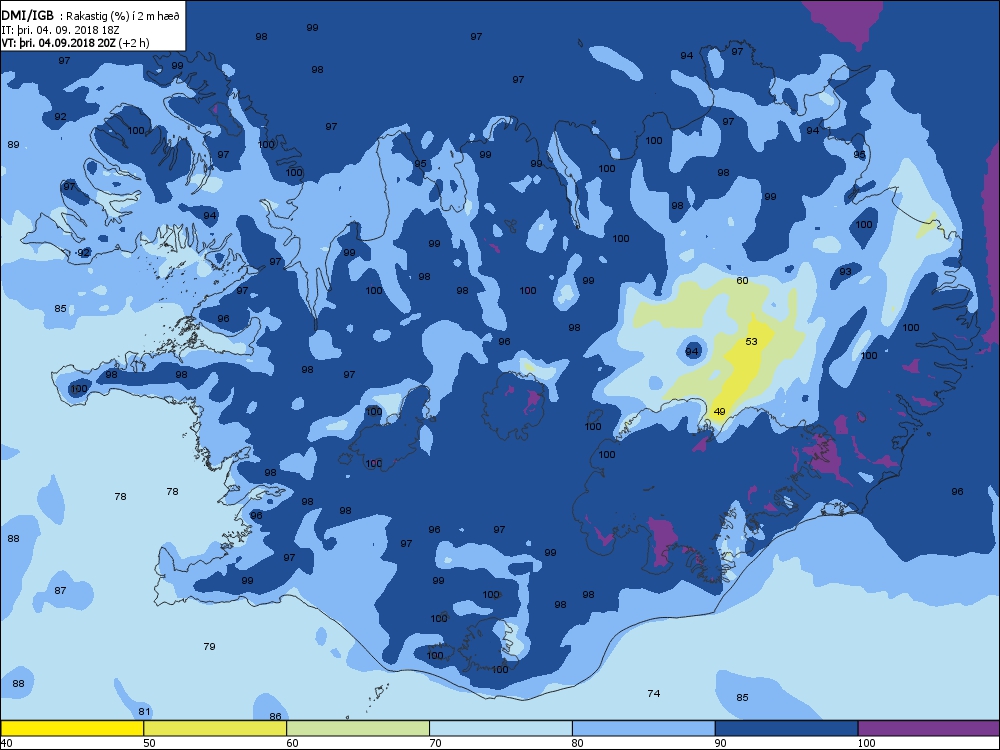Click the legend tick label 80
Viewport: 1000px width, 750px height.
pos(578,743)
